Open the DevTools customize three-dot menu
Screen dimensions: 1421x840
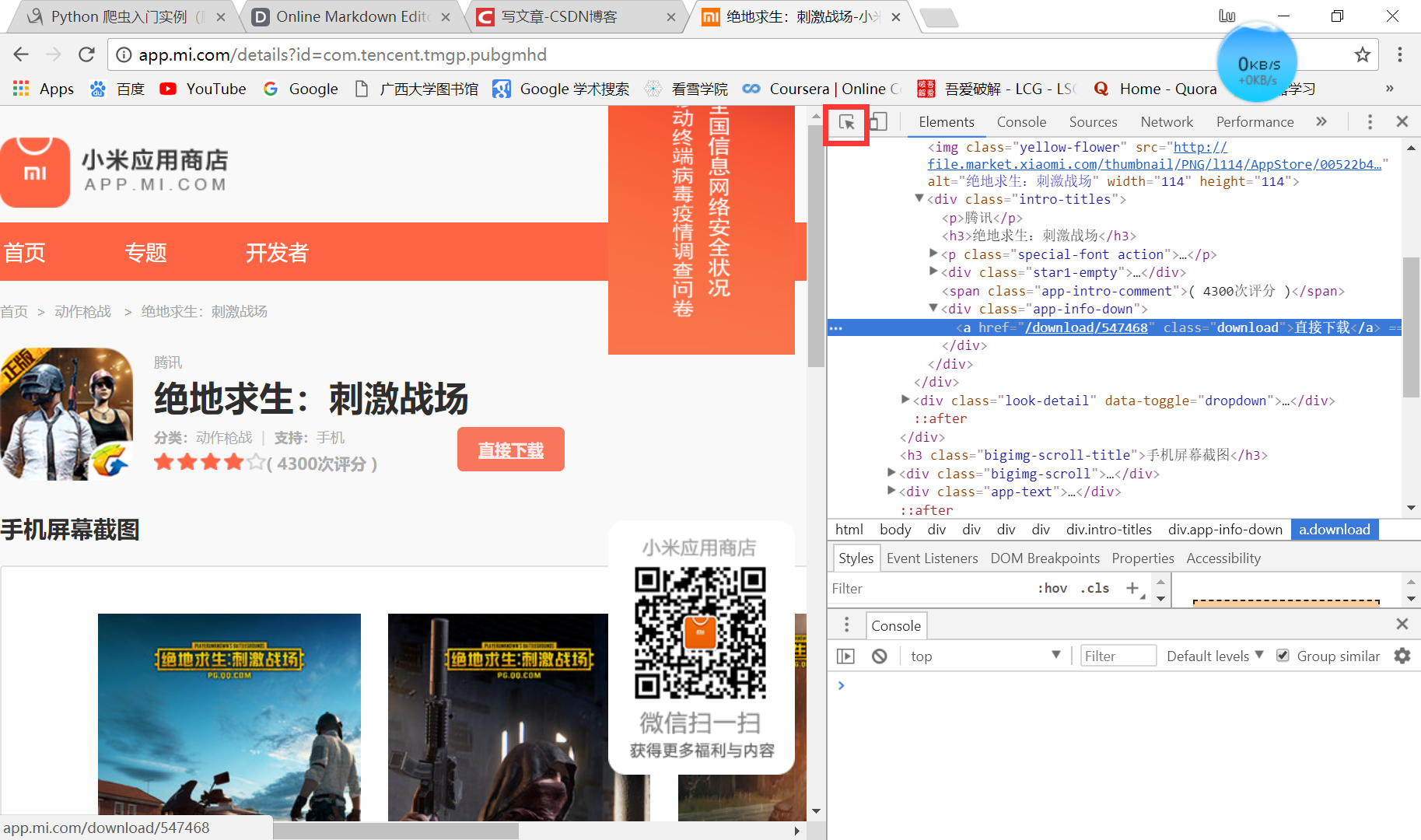point(1370,122)
